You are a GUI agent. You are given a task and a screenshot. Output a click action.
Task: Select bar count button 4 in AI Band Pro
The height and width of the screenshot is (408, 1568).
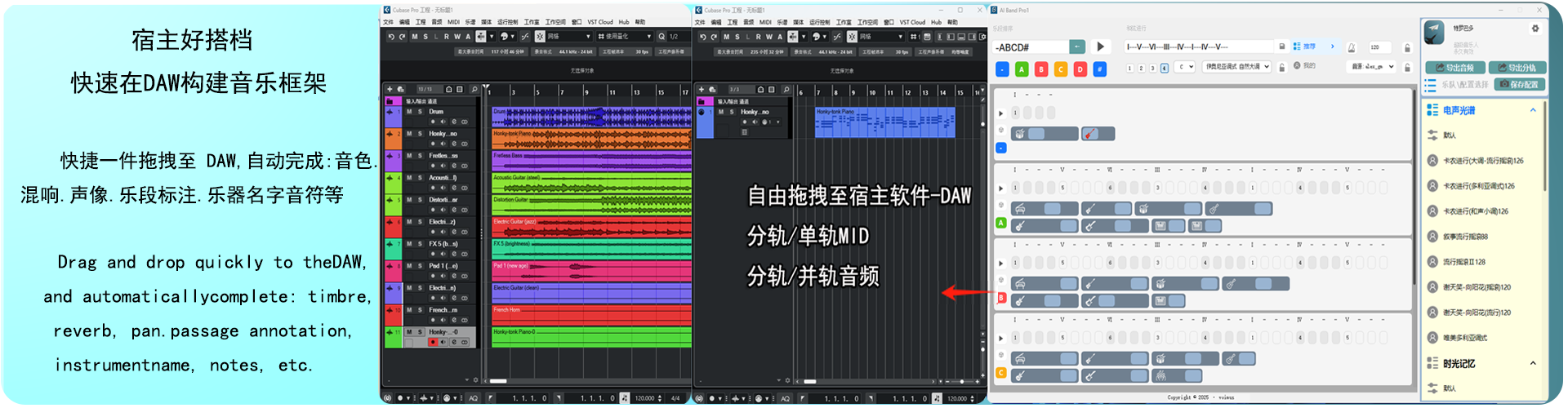1165,68
